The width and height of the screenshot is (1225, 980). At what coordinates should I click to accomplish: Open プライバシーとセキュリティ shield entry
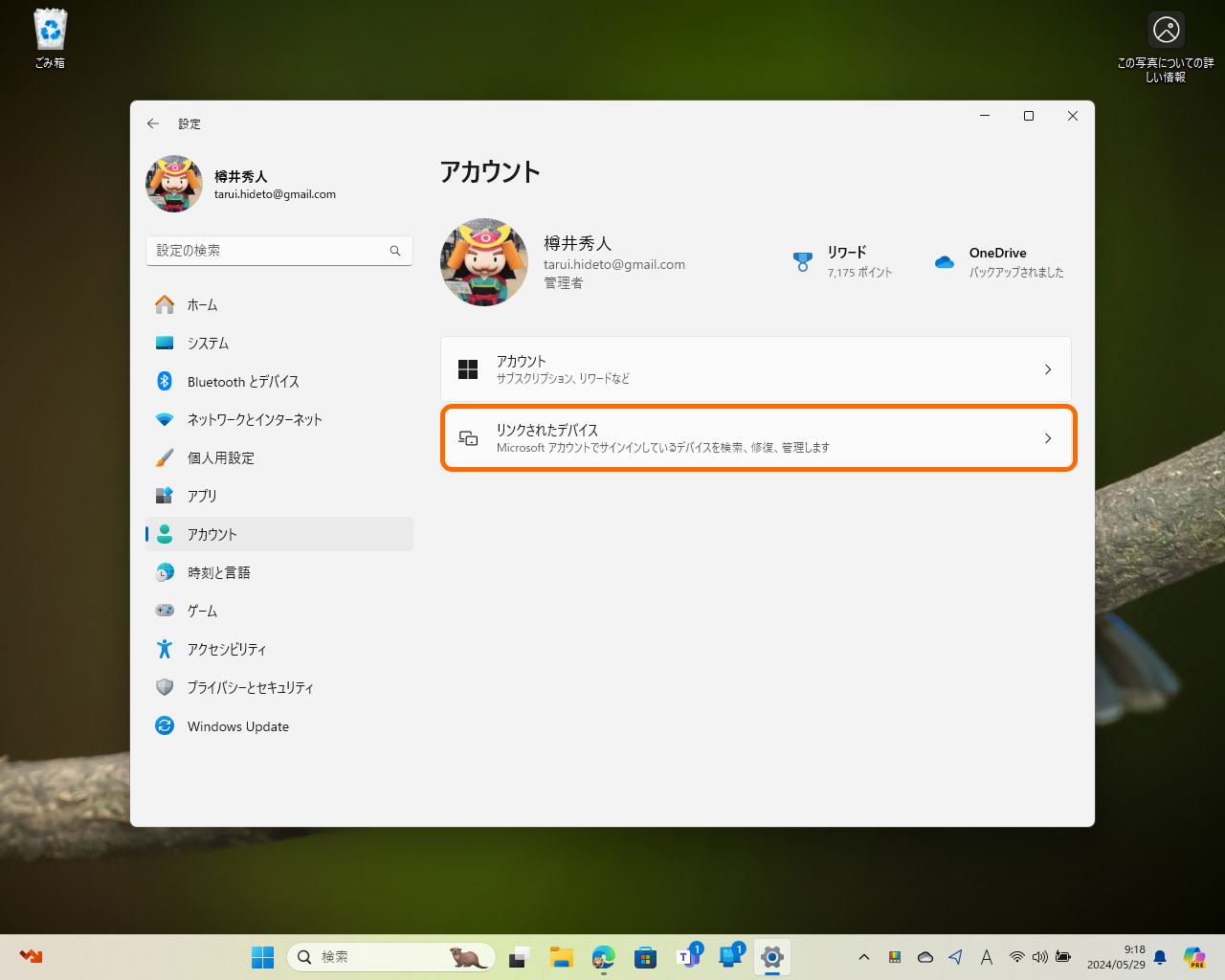pos(279,687)
